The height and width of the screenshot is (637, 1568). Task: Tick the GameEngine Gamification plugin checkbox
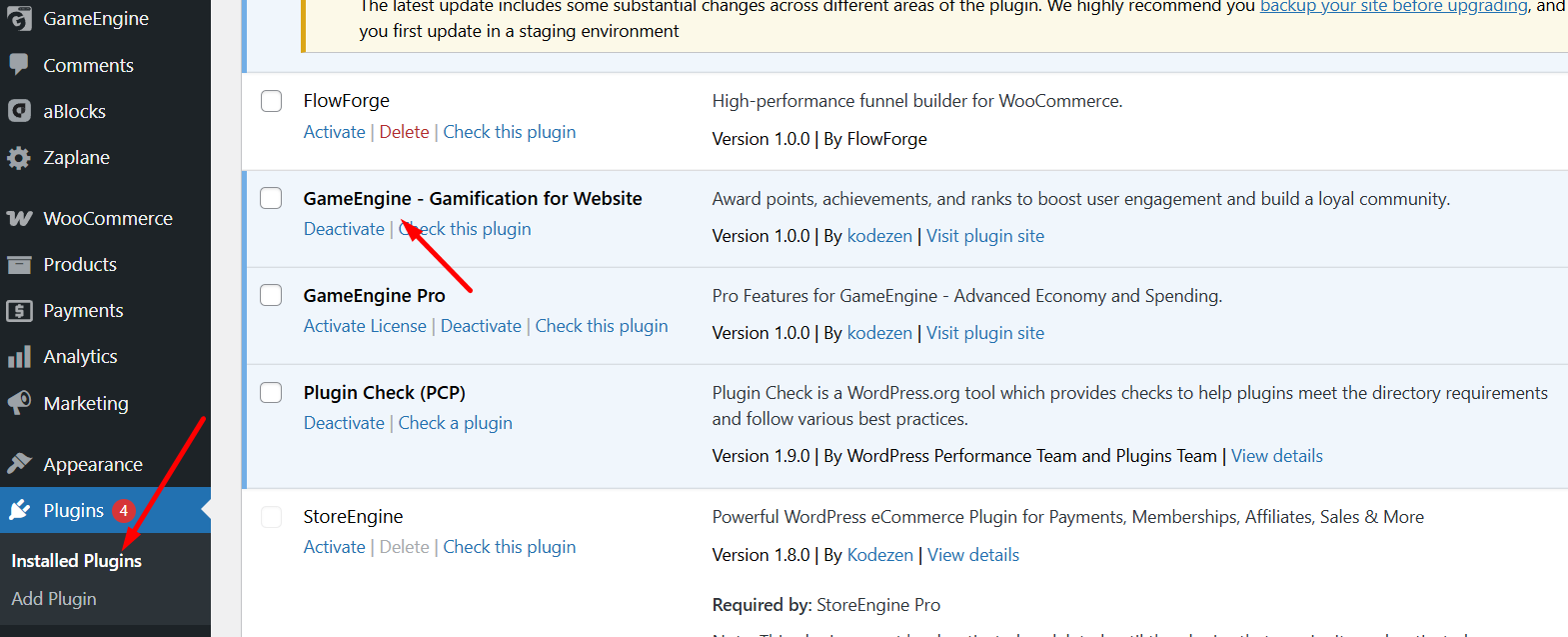coord(271,198)
